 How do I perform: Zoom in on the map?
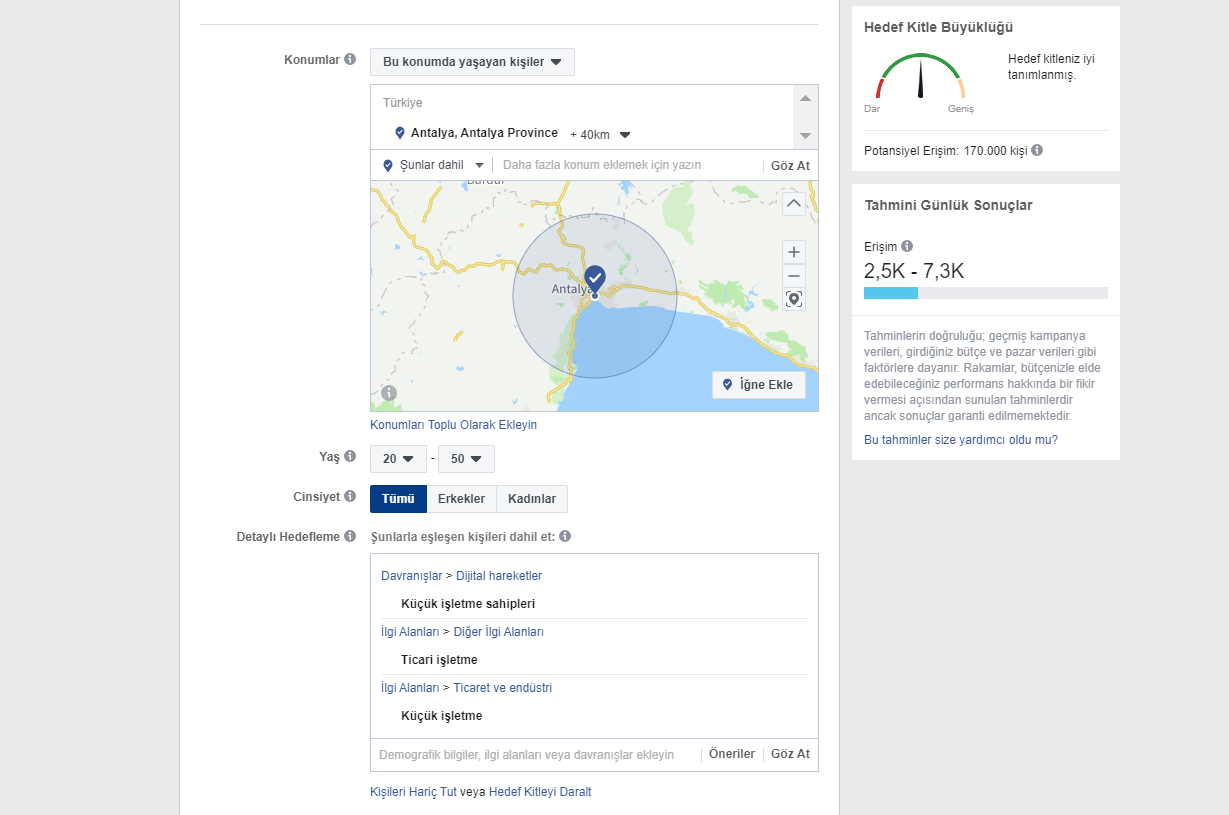[x=794, y=252]
